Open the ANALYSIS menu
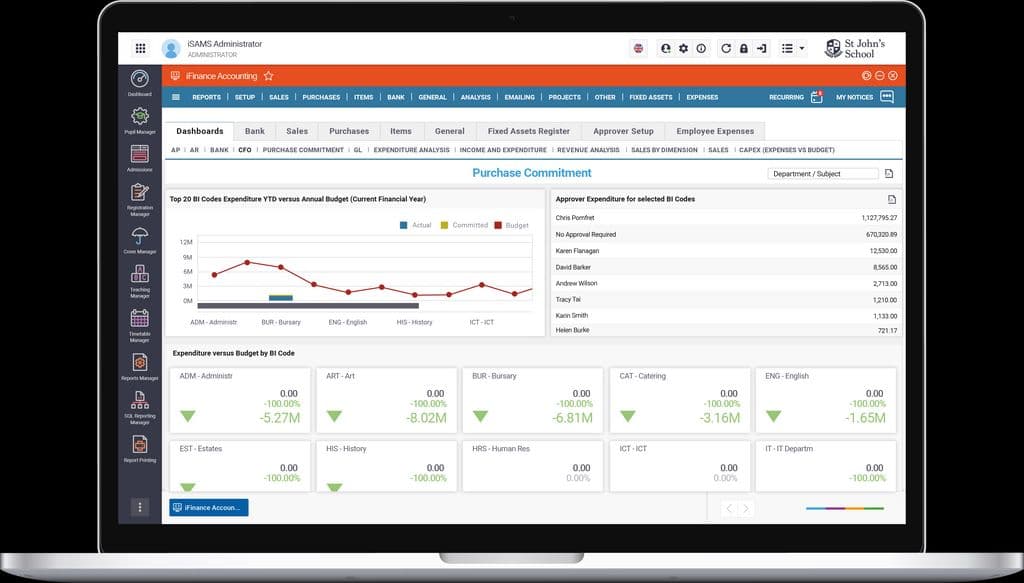The width and height of the screenshot is (1024, 583). 477,97
